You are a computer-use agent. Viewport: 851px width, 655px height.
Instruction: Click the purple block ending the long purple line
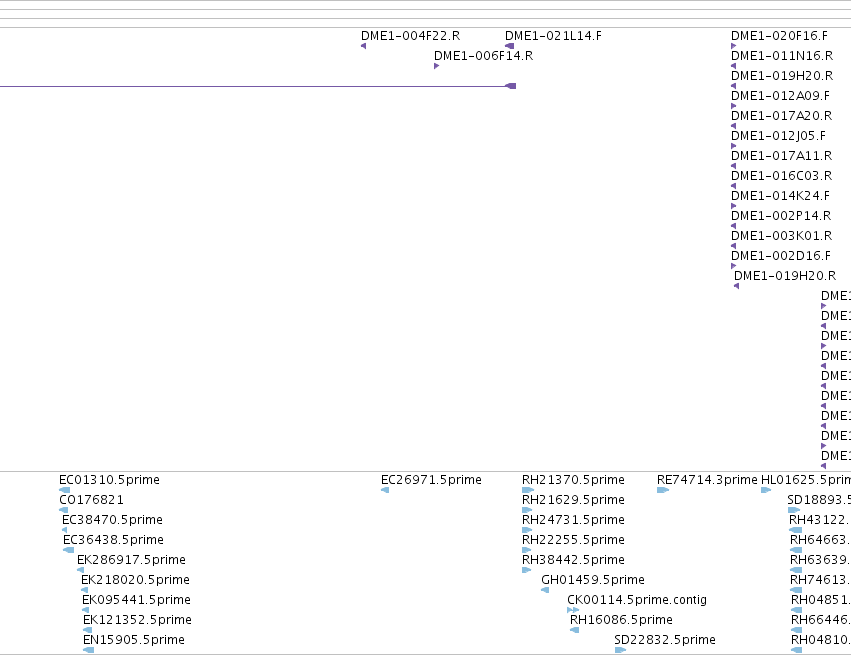(x=510, y=86)
